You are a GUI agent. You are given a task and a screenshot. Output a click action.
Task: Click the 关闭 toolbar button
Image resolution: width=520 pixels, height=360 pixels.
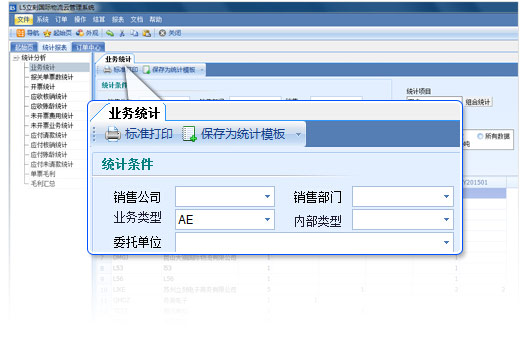click(x=170, y=33)
